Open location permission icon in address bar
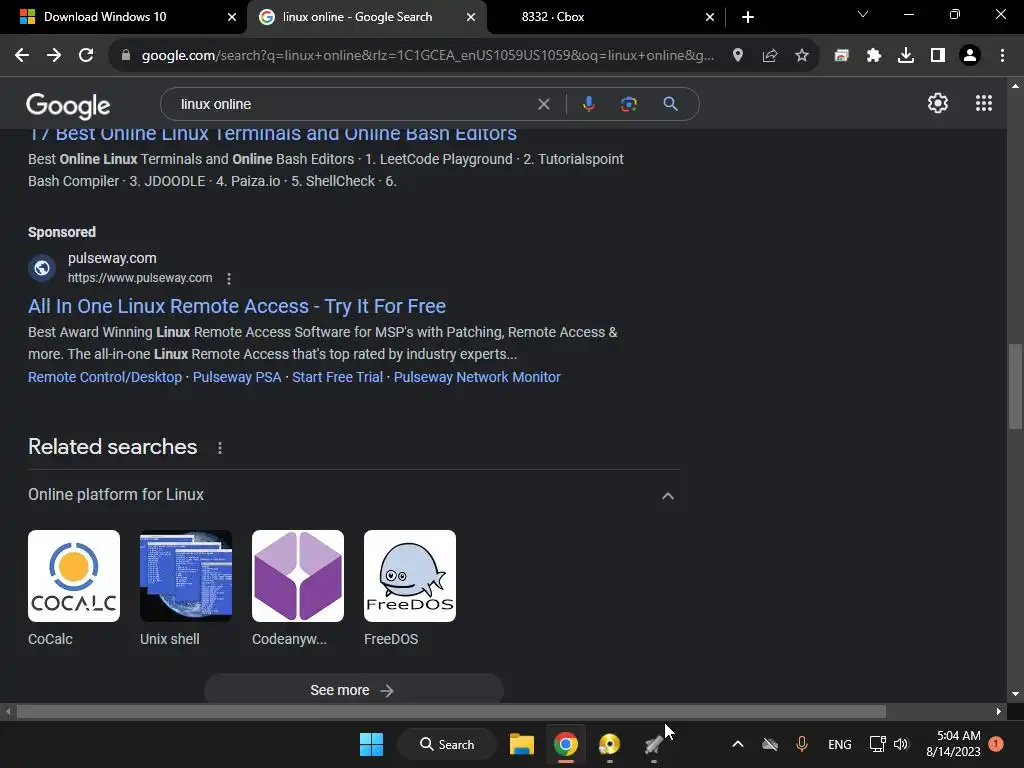Screen dimensions: 1024x768 point(738,56)
